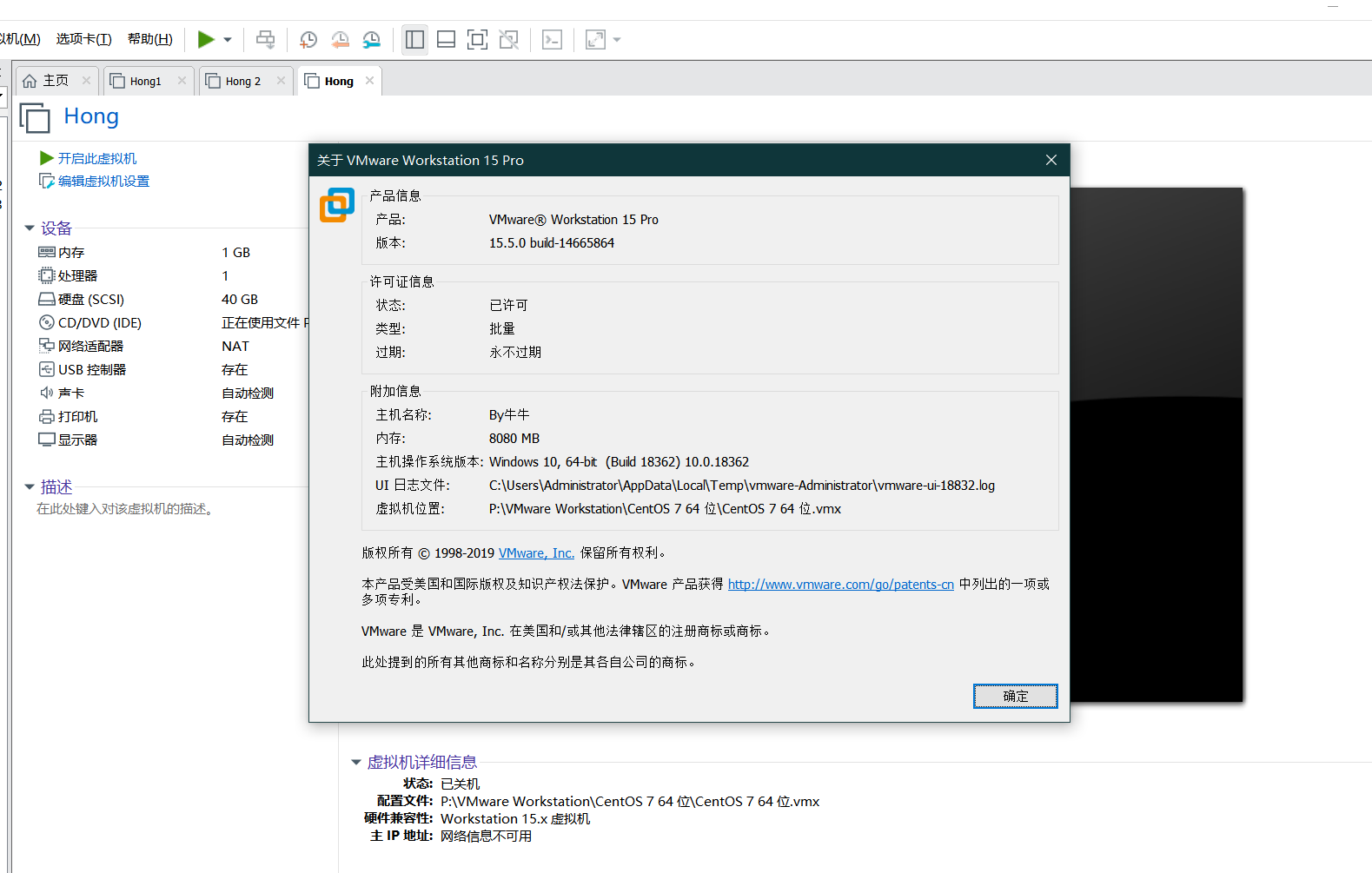Click IP address value 网络信息不可用

point(486,837)
